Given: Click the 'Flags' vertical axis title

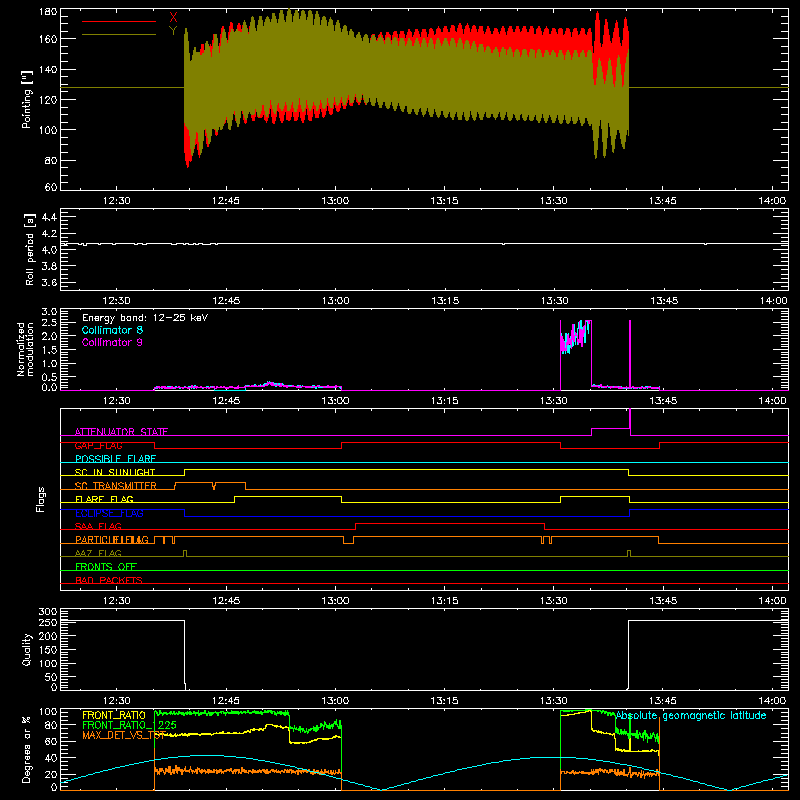Looking at the screenshot, I should coord(40,499).
